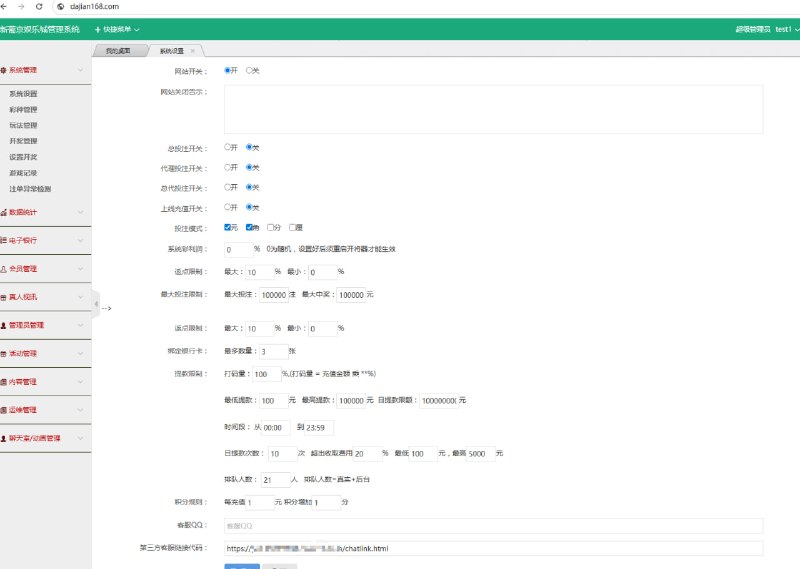Viewport: 800px width, 569px height.
Task: Check the 分 betting mode checkbox
Action: 270,228
